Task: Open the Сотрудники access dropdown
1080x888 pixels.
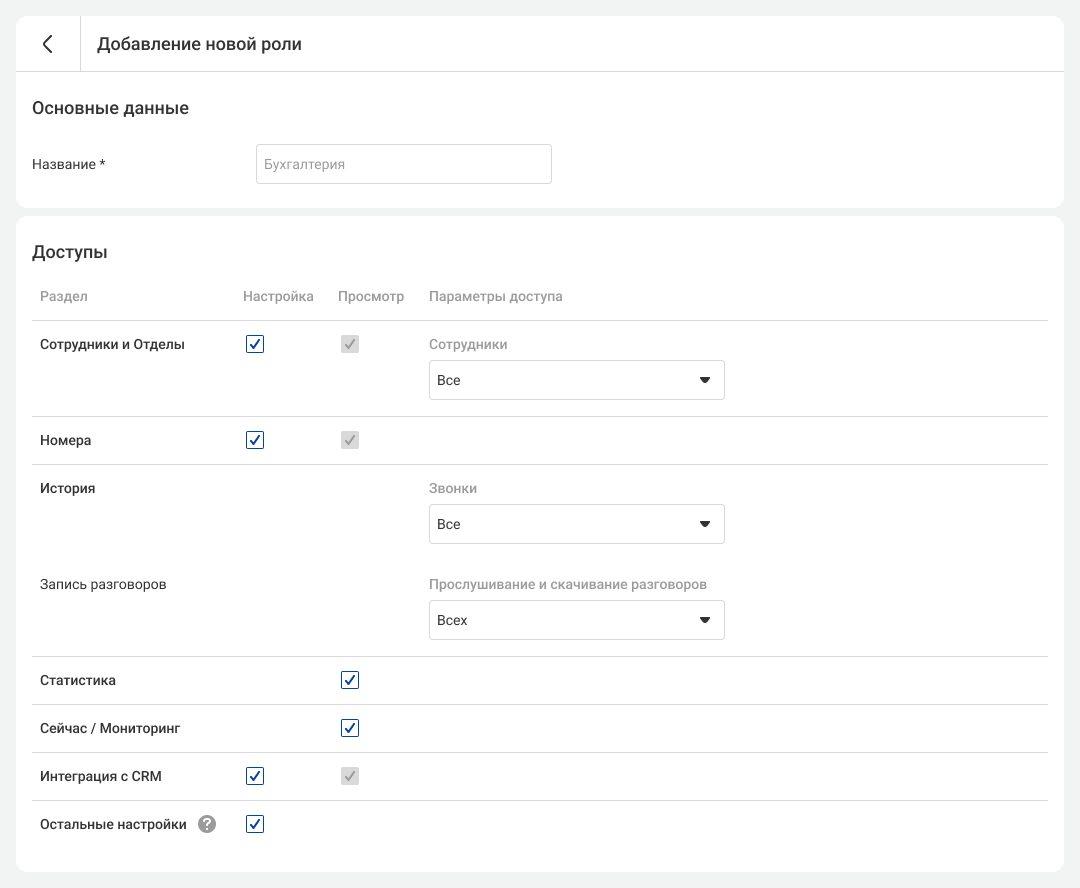Action: [x=576, y=380]
